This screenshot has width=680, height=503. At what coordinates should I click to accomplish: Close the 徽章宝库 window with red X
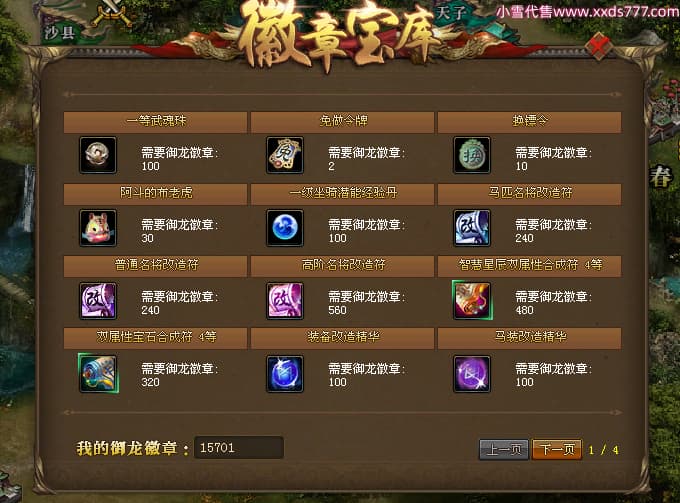point(598,47)
